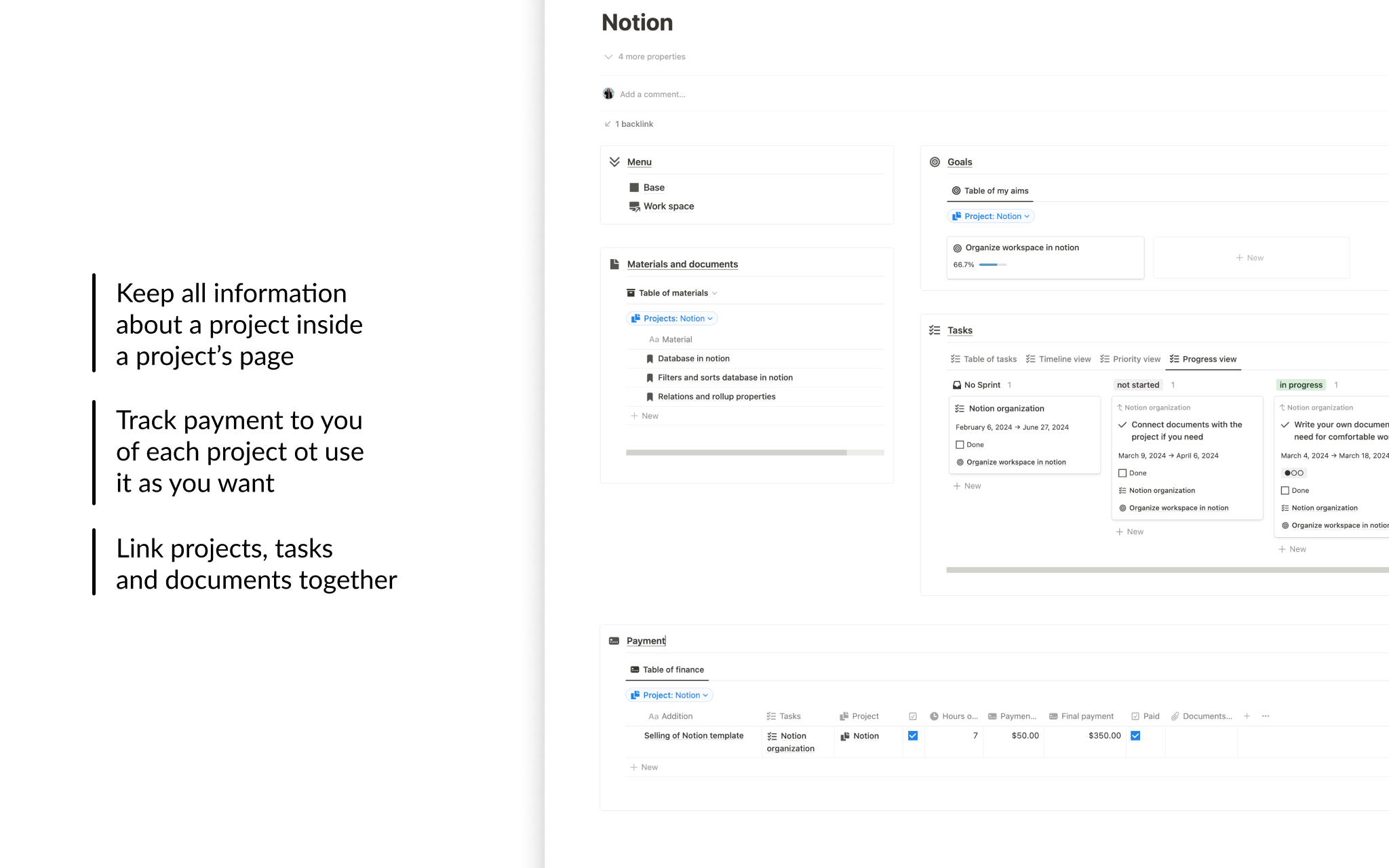Click the paperclip icon on Documents column
Viewport: 1389px width, 868px height.
(x=1175, y=716)
